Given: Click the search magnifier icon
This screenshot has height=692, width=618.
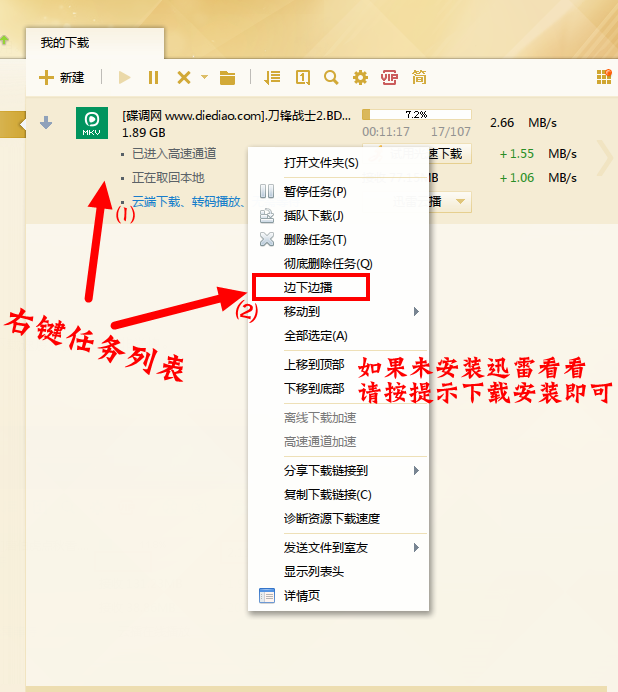Looking at the screenshot, I should pos(331,77).
